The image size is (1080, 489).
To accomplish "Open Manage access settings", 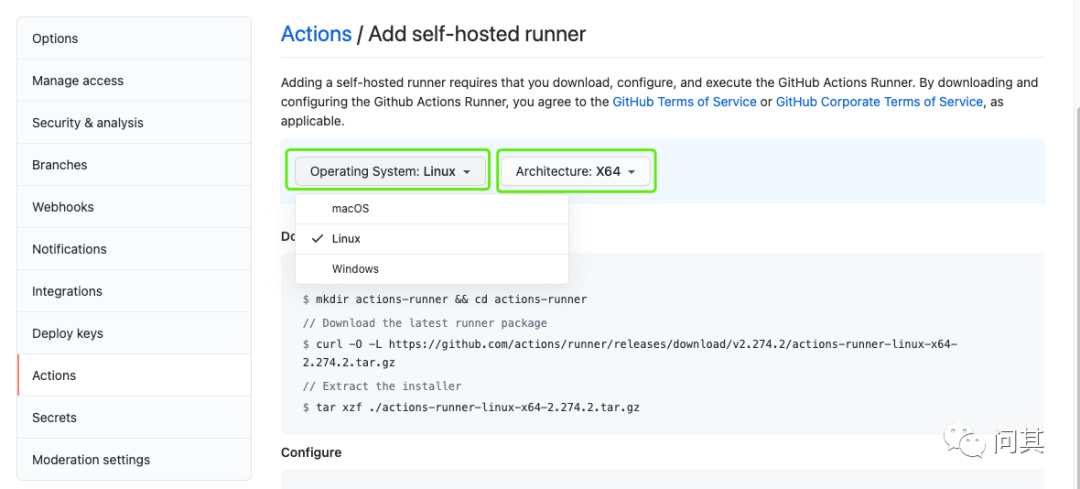I will tap(134, 81).
